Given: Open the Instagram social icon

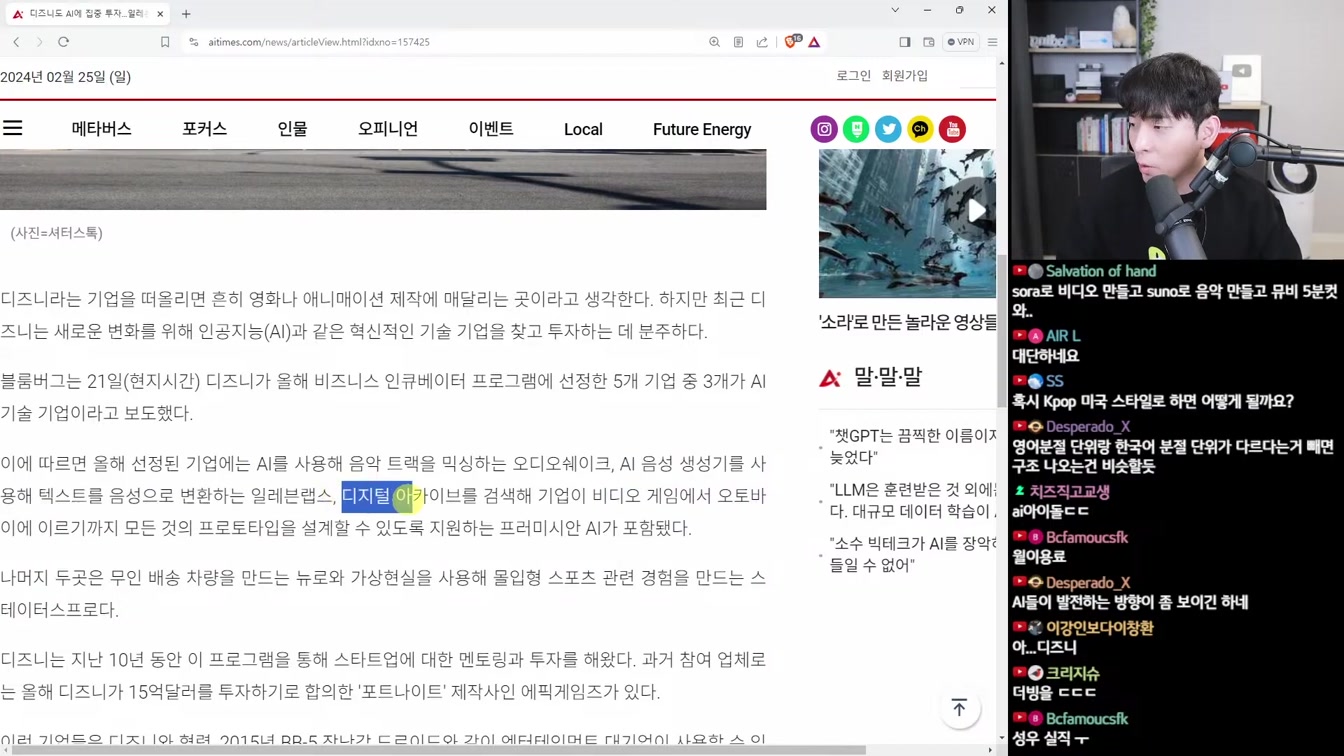Looking at the screenshot, I should click(824, 129).
